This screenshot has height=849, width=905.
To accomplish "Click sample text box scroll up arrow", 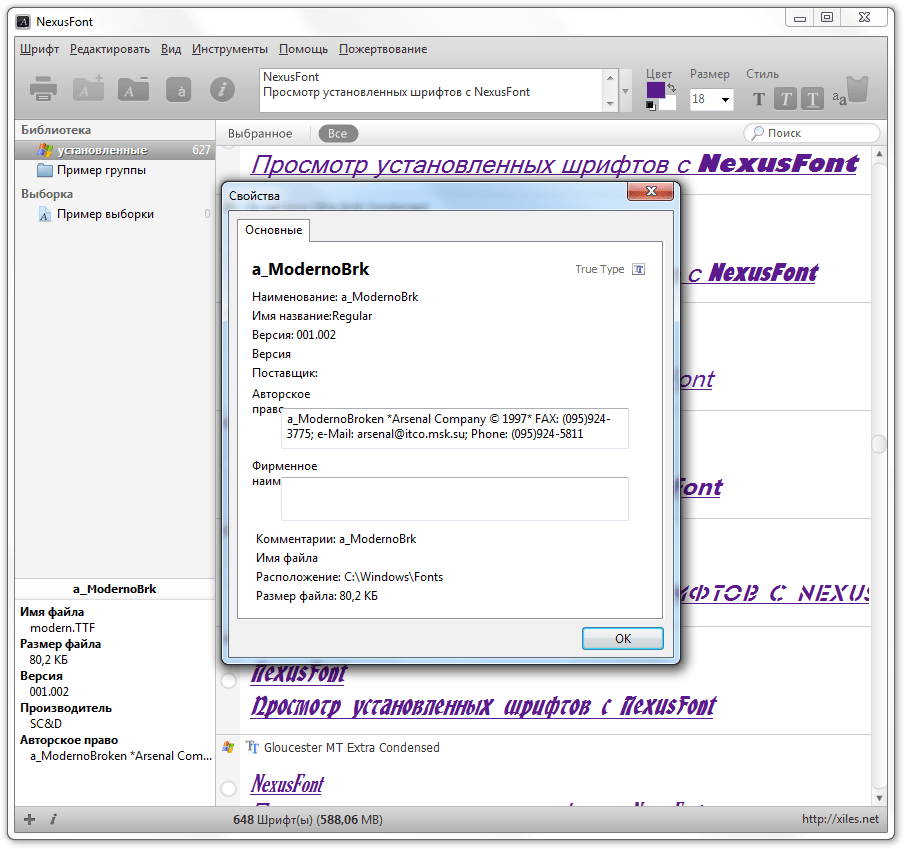I will point(610,77).
